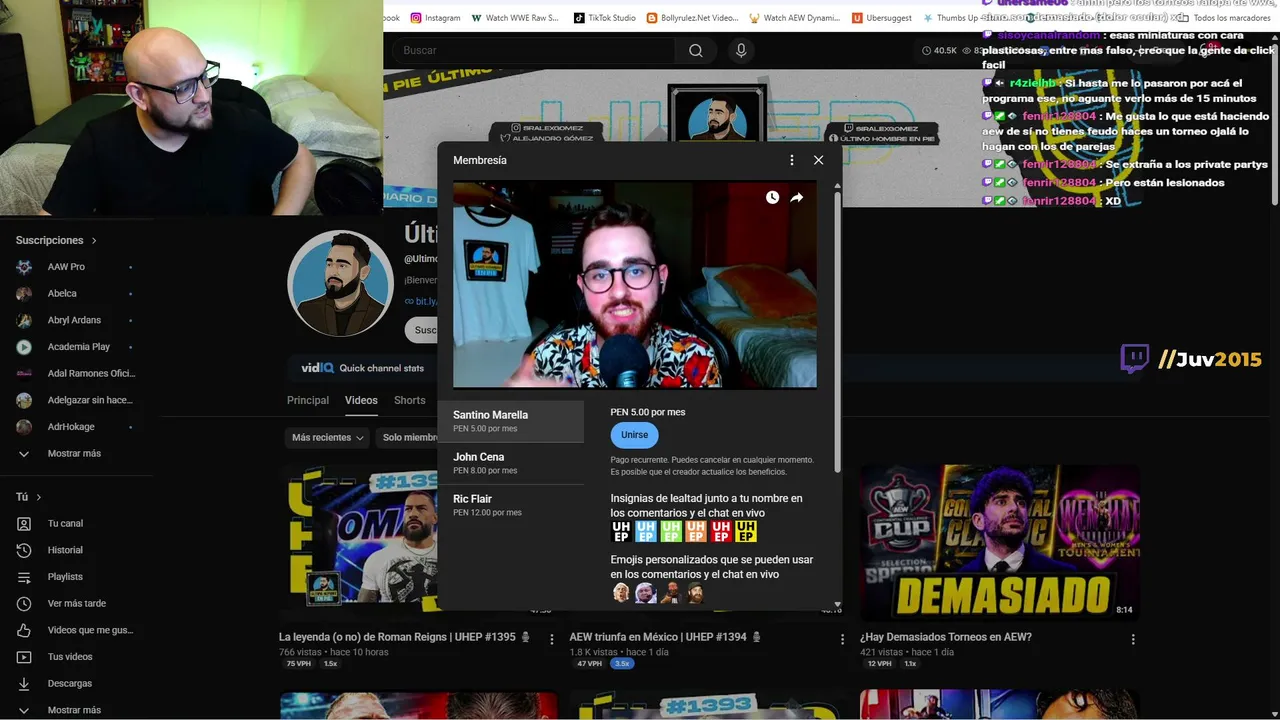Open the Tú section chevron
Screen dimensions: 1280x720
point(39,497)
